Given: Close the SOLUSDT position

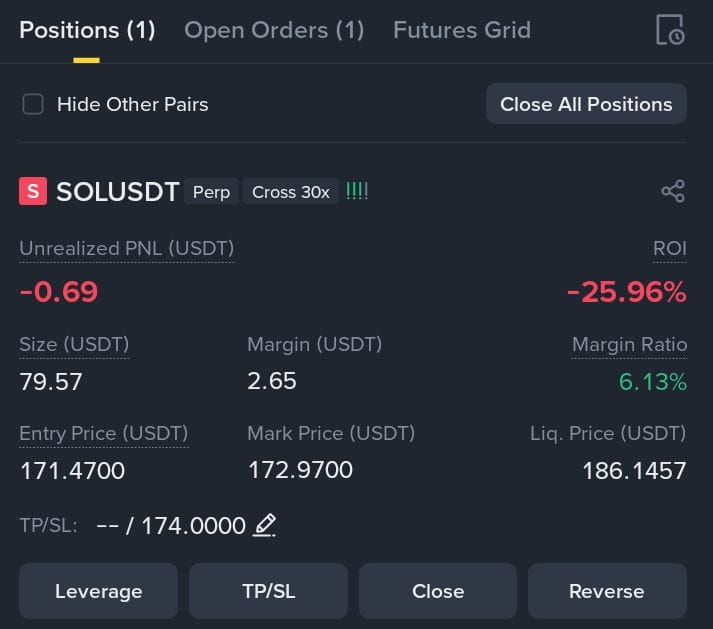Looking at the screenshot, I should [438, 591].
